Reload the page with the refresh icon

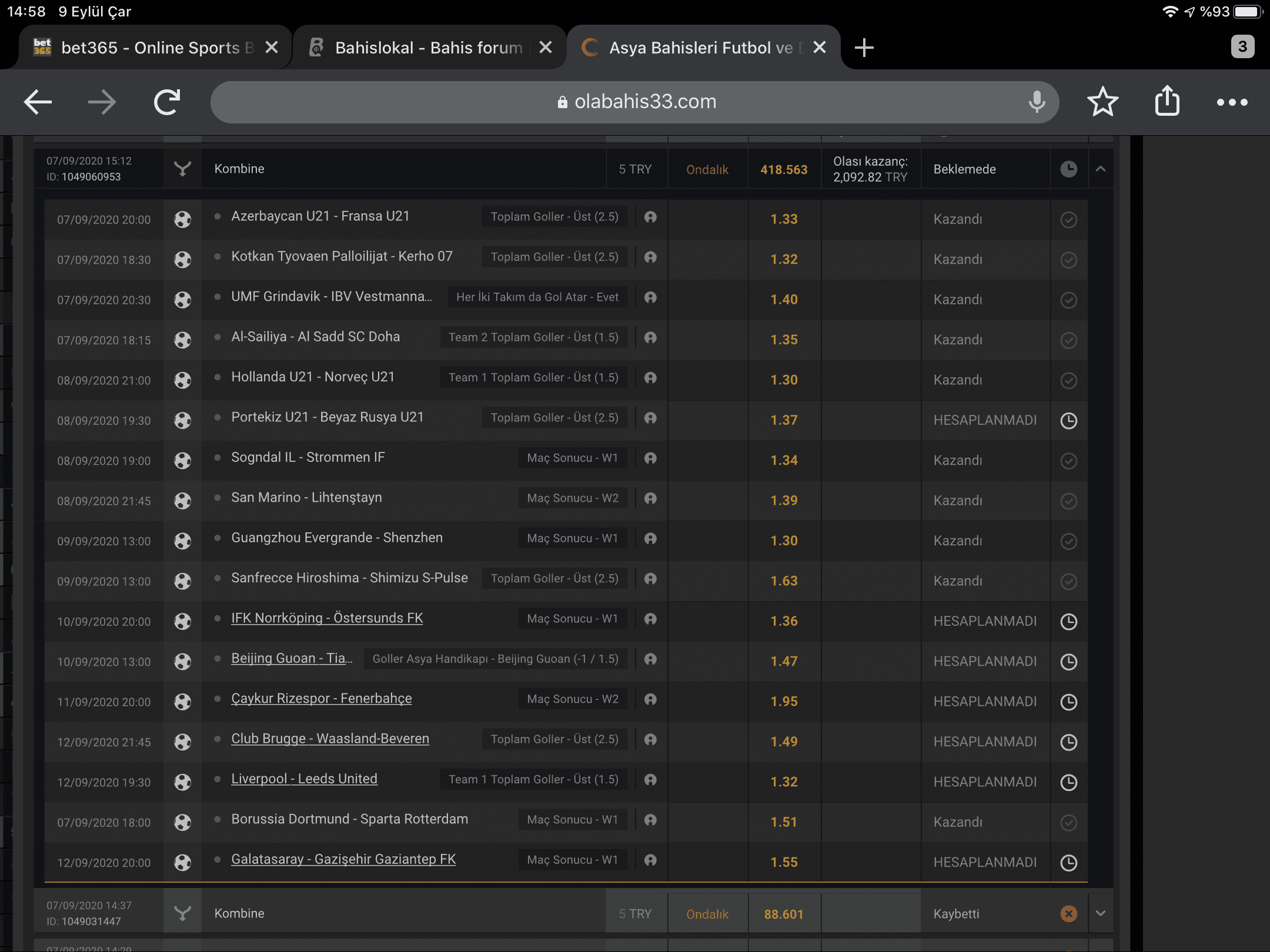point(167,102)
